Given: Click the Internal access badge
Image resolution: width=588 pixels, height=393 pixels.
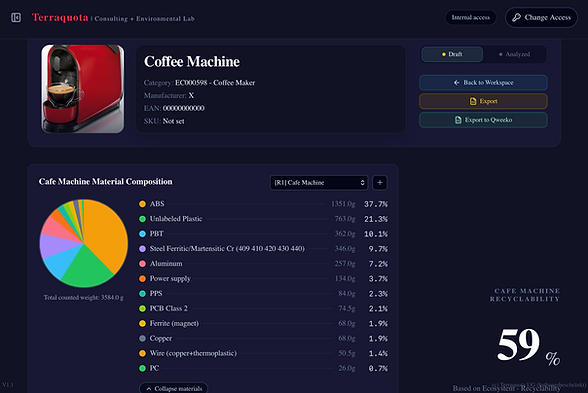Looking at the screenshot, I should pyautogui.click(x=471, y=18).
